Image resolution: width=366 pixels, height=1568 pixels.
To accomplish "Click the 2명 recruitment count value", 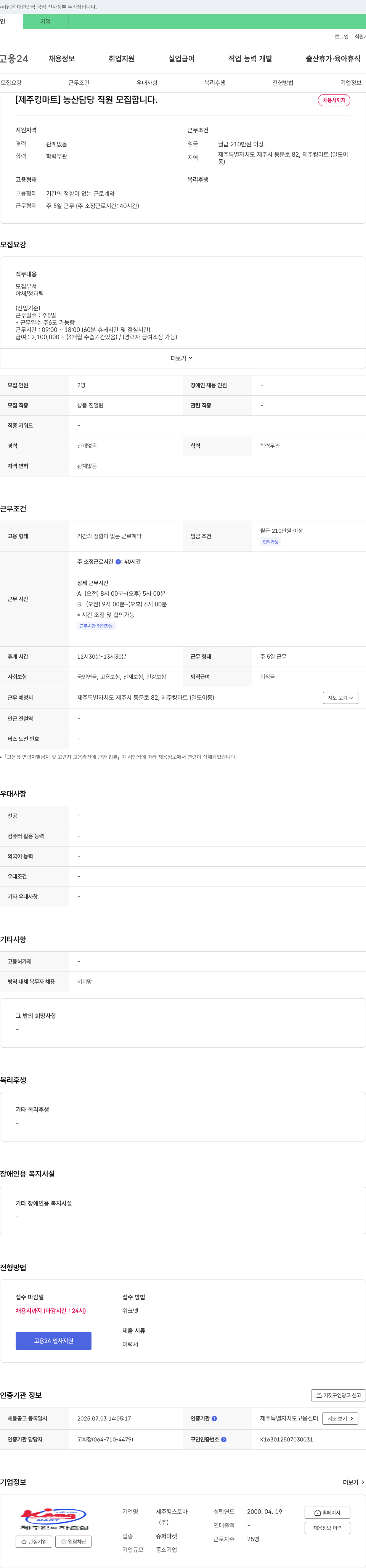I will [81, 385].
